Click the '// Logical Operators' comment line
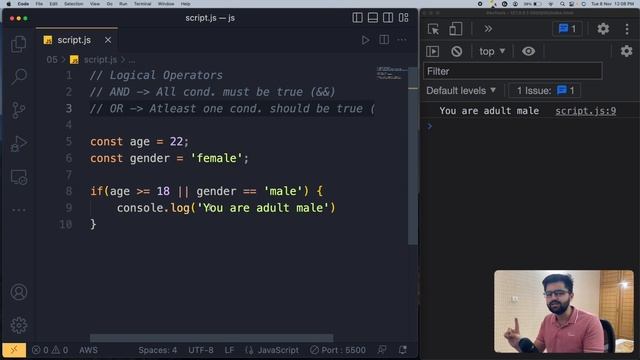 [156, 75]
